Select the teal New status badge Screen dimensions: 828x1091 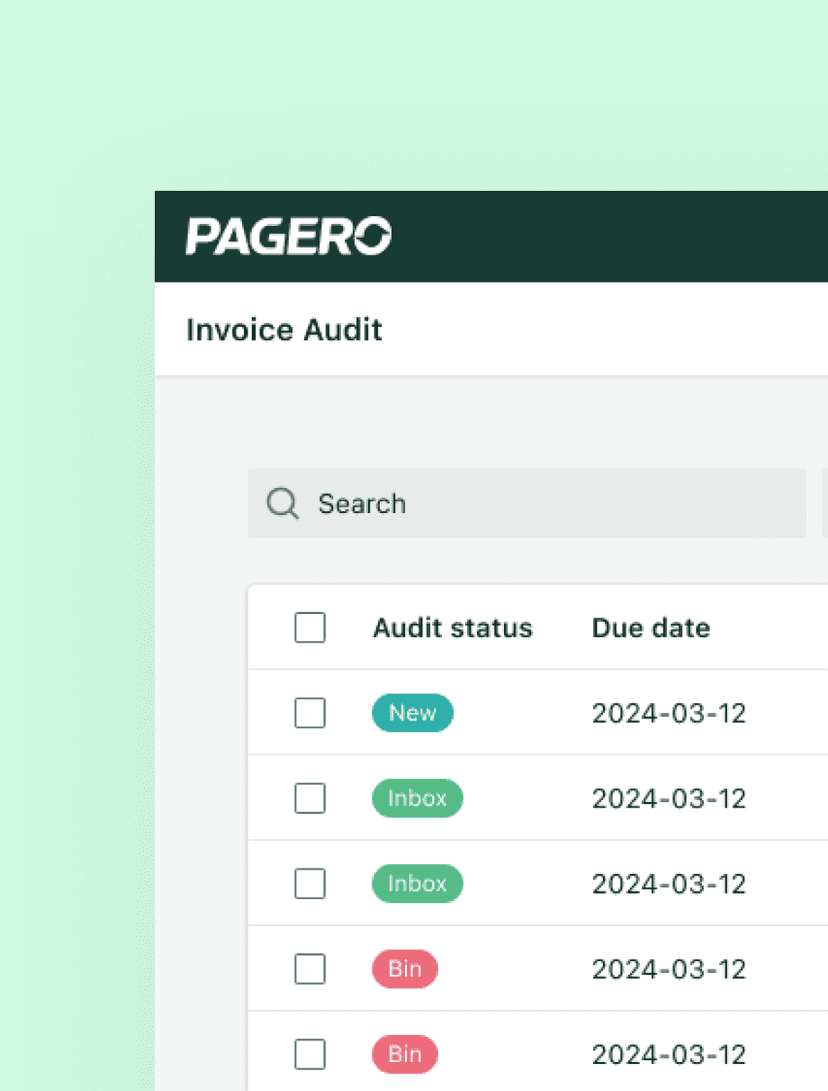click(412, 713)
